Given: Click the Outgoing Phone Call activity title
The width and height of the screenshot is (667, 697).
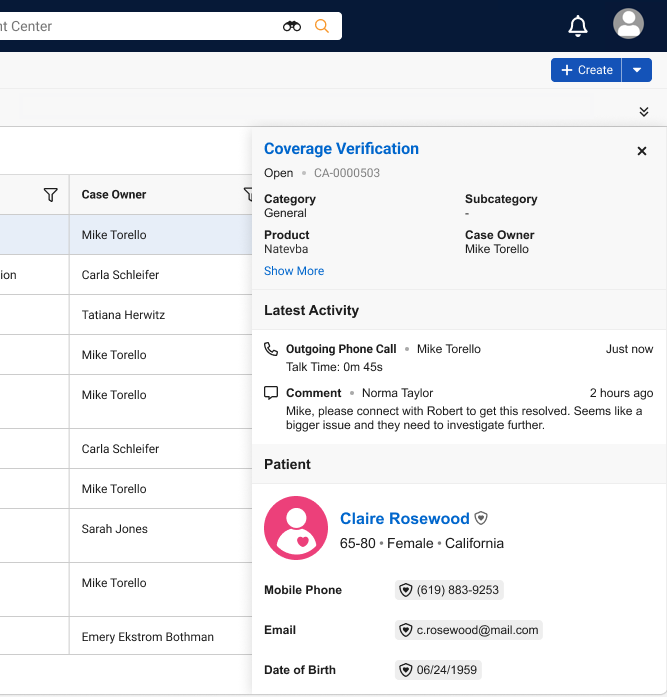Looking at the screenshot, I should pos(341,349).
